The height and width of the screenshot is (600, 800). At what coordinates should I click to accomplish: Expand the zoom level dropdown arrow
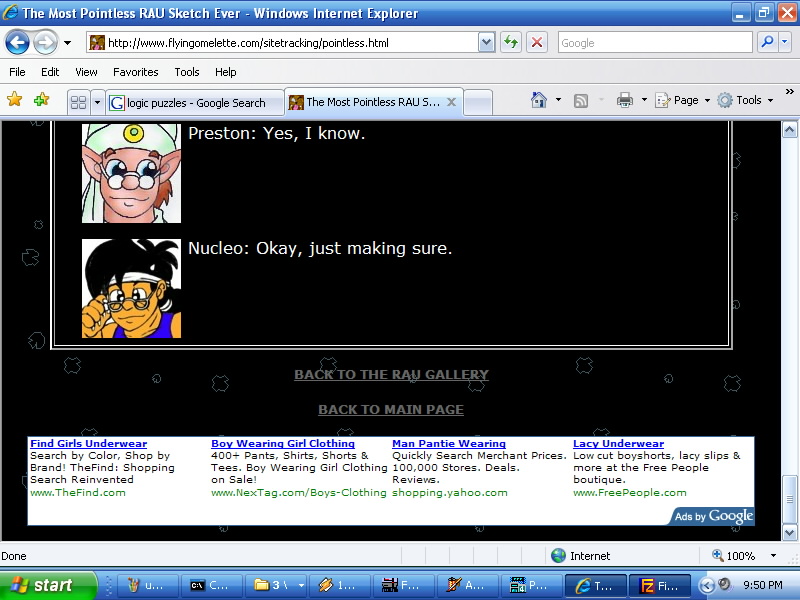[773, 556]
